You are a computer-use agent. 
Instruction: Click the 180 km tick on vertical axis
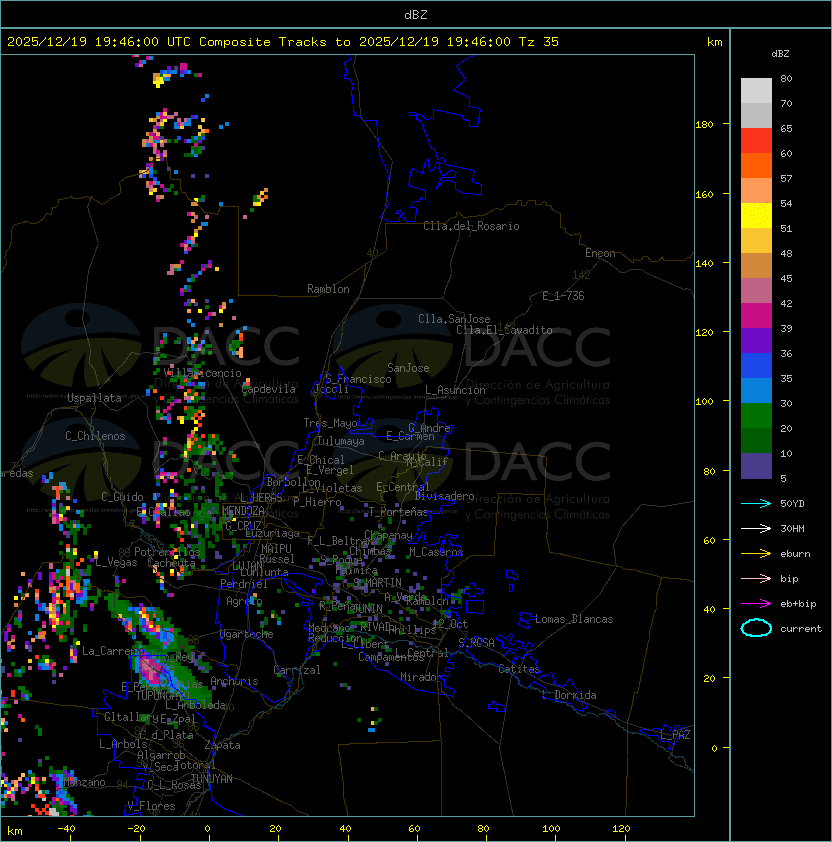click(704, 125)
